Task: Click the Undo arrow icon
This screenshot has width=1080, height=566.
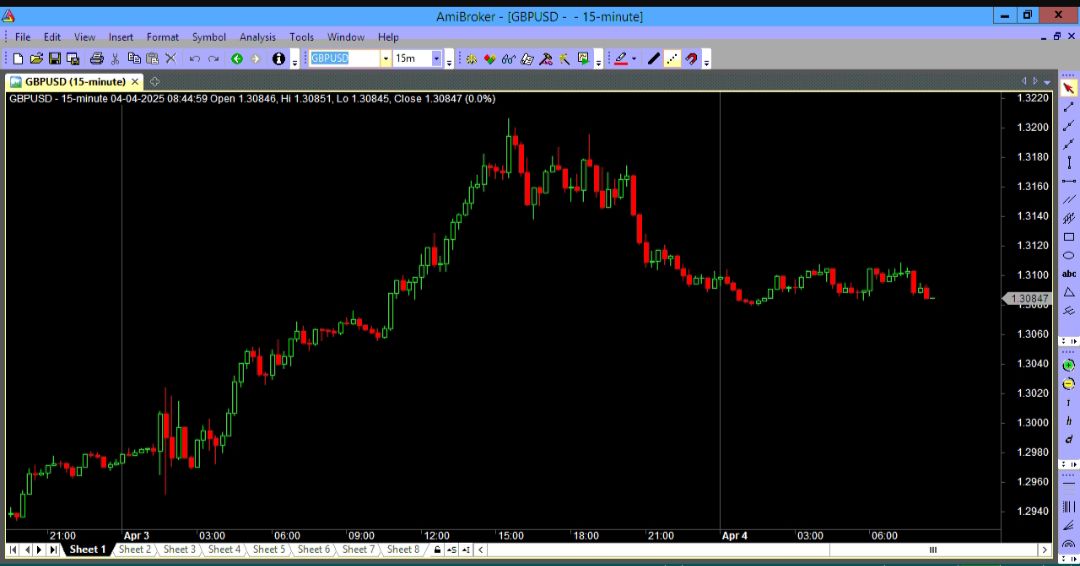Action: coord(195,59)
